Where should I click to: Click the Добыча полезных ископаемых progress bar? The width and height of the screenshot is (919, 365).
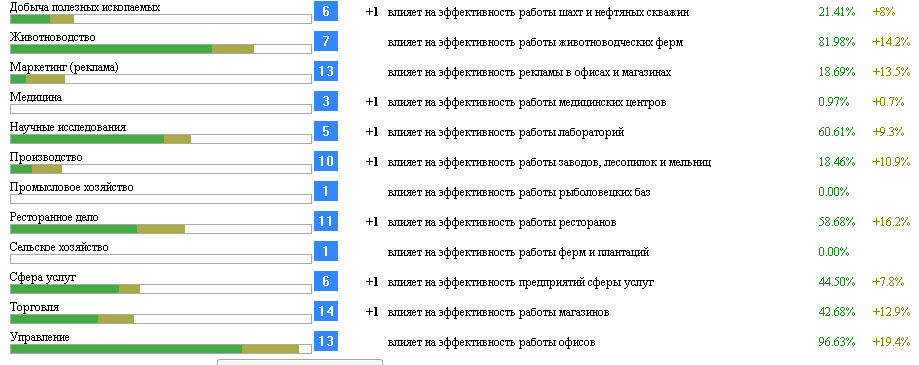(161, 19)
